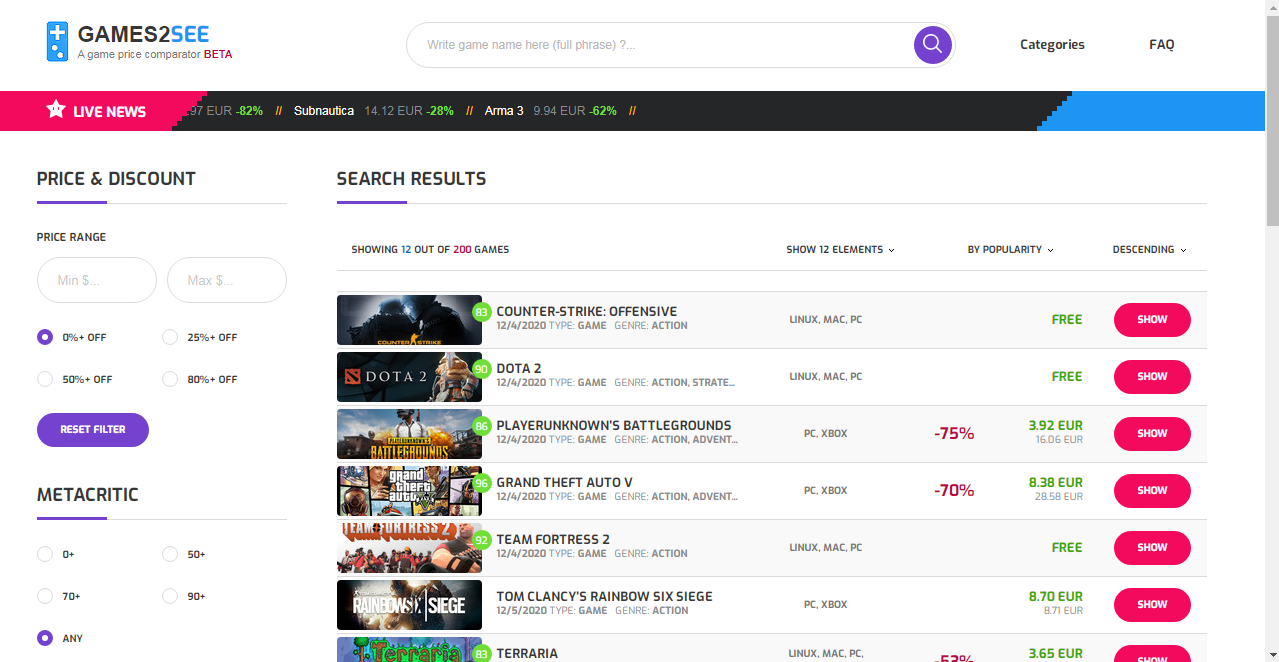This screenshot has height=662, width=1279.
Task: Select the 0%+ OFF discount option
Action: [x=45, y=337]
